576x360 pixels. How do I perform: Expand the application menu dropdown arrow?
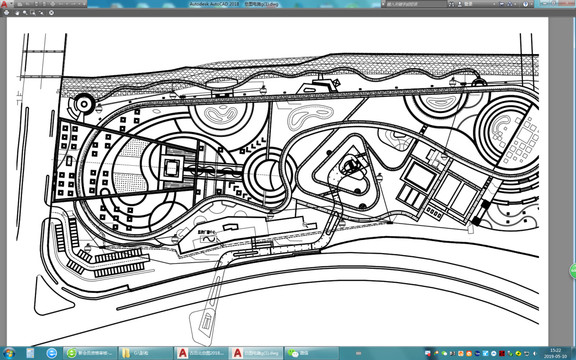(x=11, y=3)
